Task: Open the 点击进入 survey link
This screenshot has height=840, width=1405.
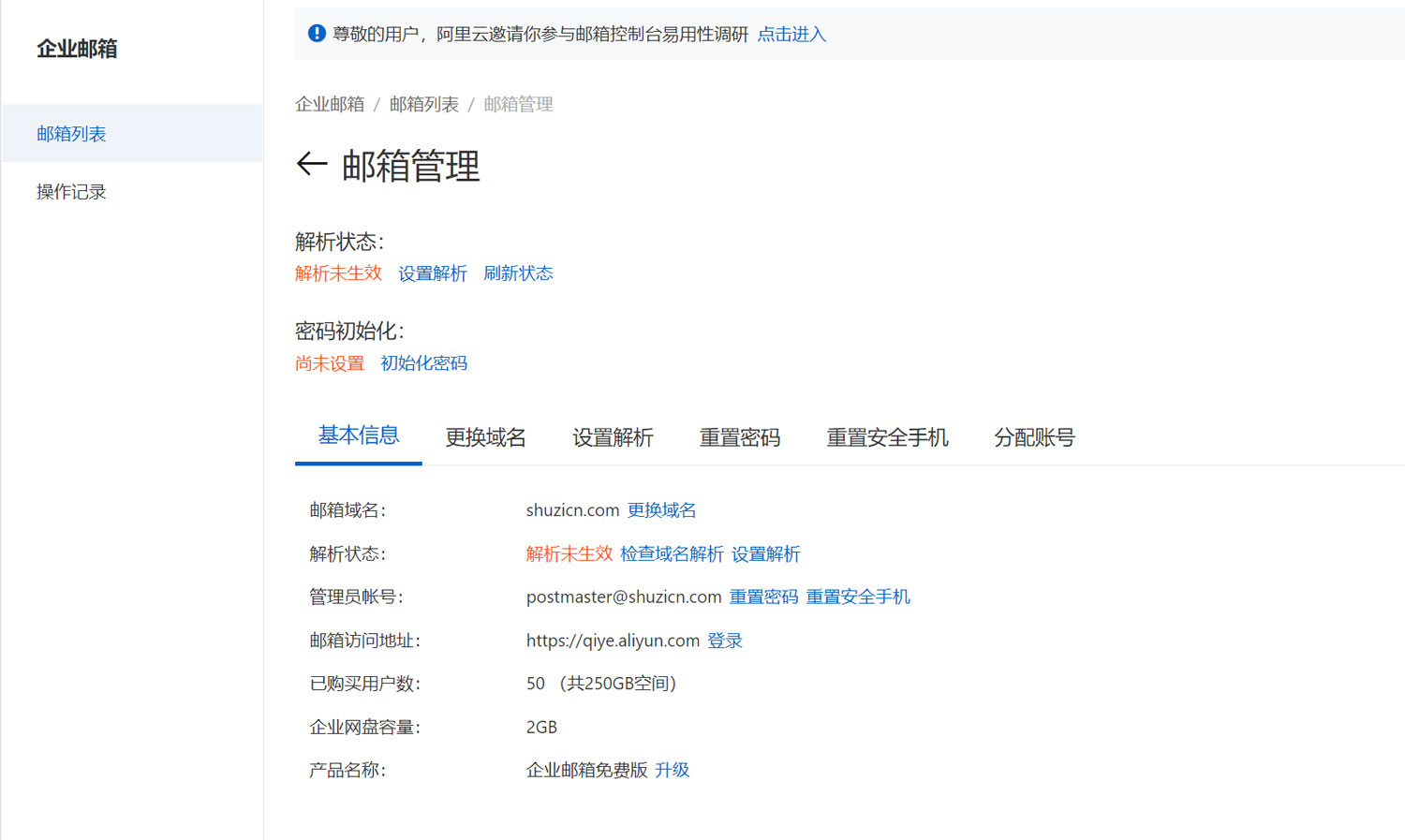Action: coord(791,35)
